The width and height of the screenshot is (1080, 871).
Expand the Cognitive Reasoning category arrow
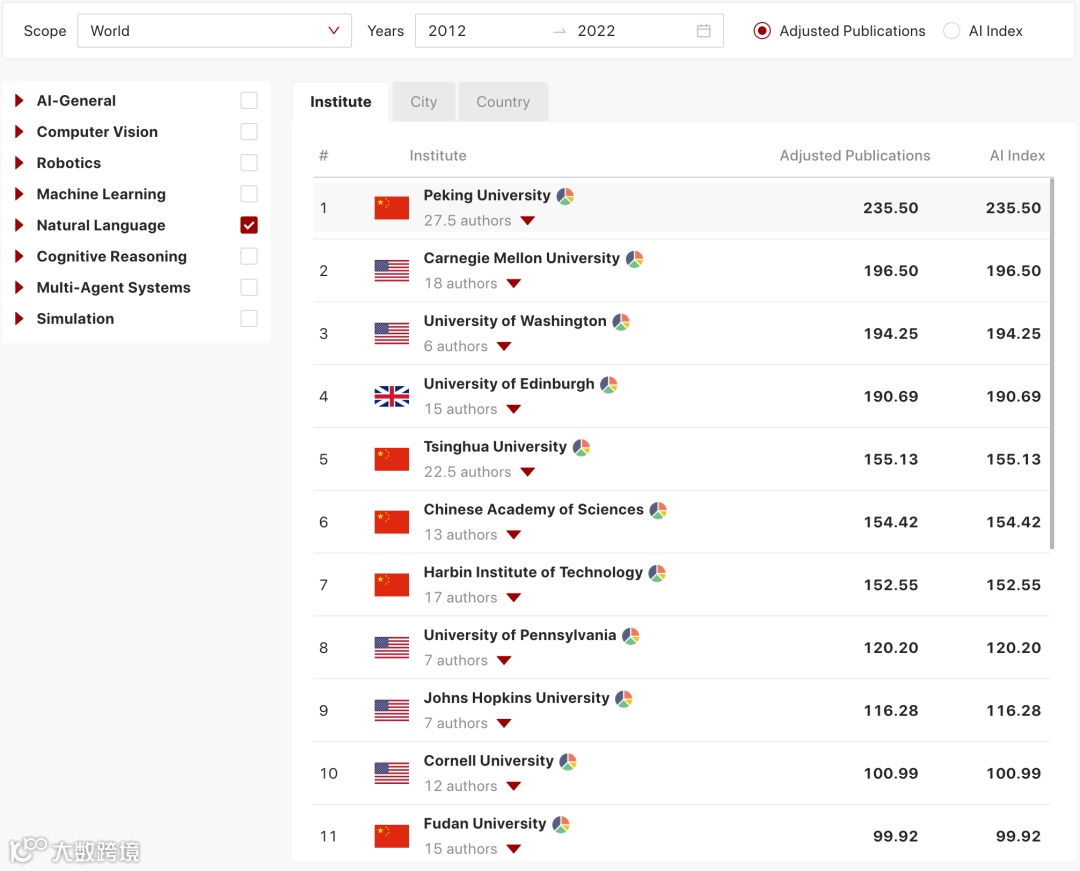click(x=19, y=256)
